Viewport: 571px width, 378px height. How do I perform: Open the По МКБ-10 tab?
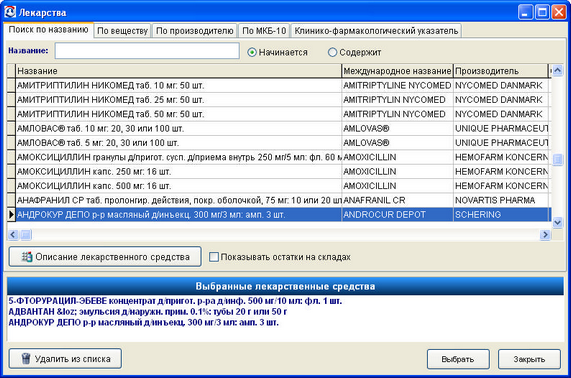pos(264,31)
